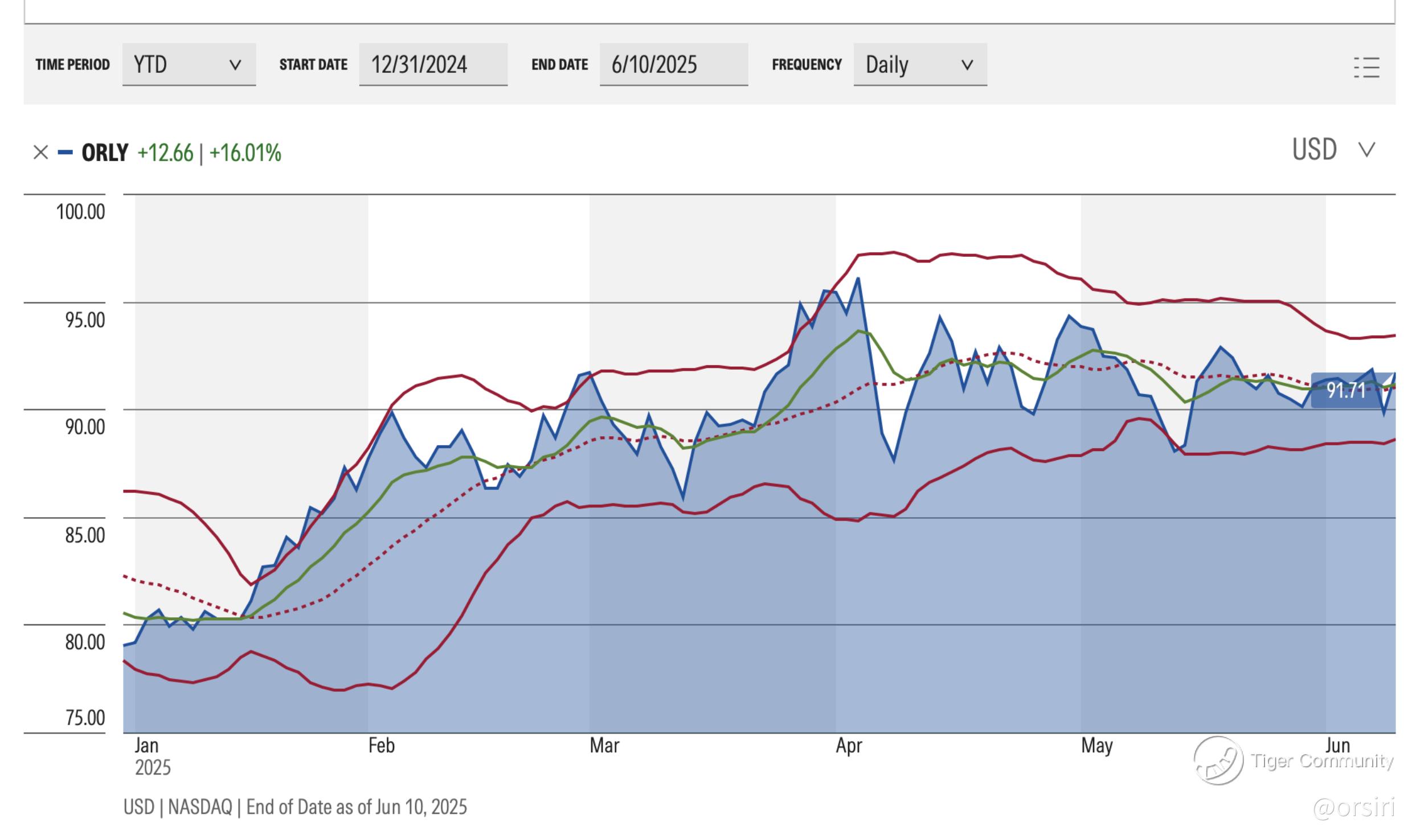The image size is (1424, 840).
Task: Click the FREQUENCY label
Action: [x=807, y=64]
